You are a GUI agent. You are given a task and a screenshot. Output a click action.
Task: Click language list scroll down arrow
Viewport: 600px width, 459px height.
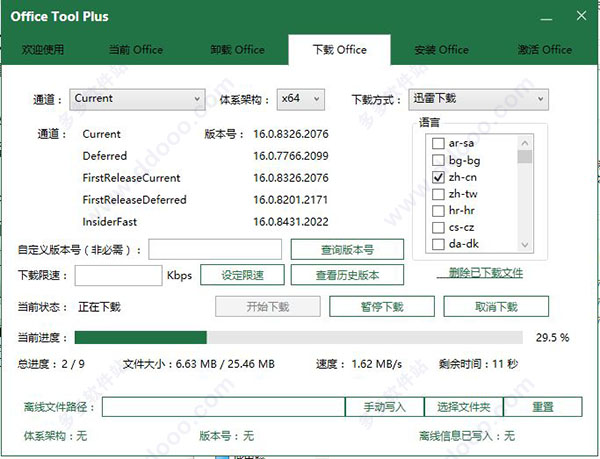[525, 245]
